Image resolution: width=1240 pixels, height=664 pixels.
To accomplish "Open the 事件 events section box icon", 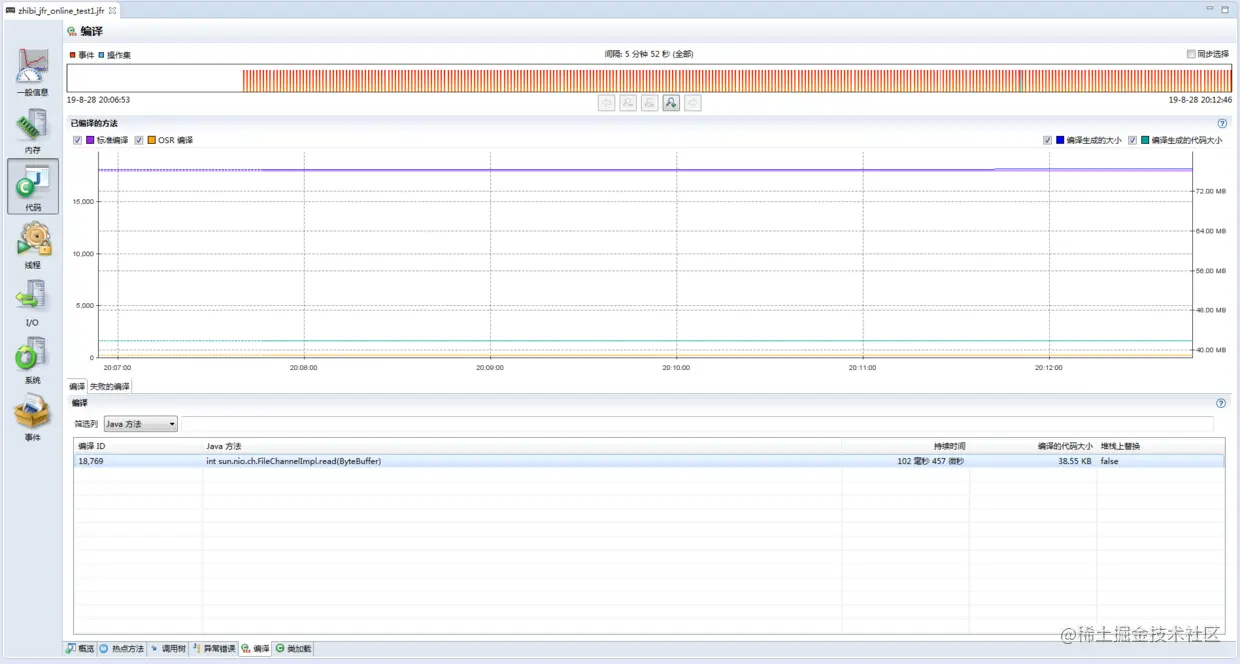I will click(32, 417).
